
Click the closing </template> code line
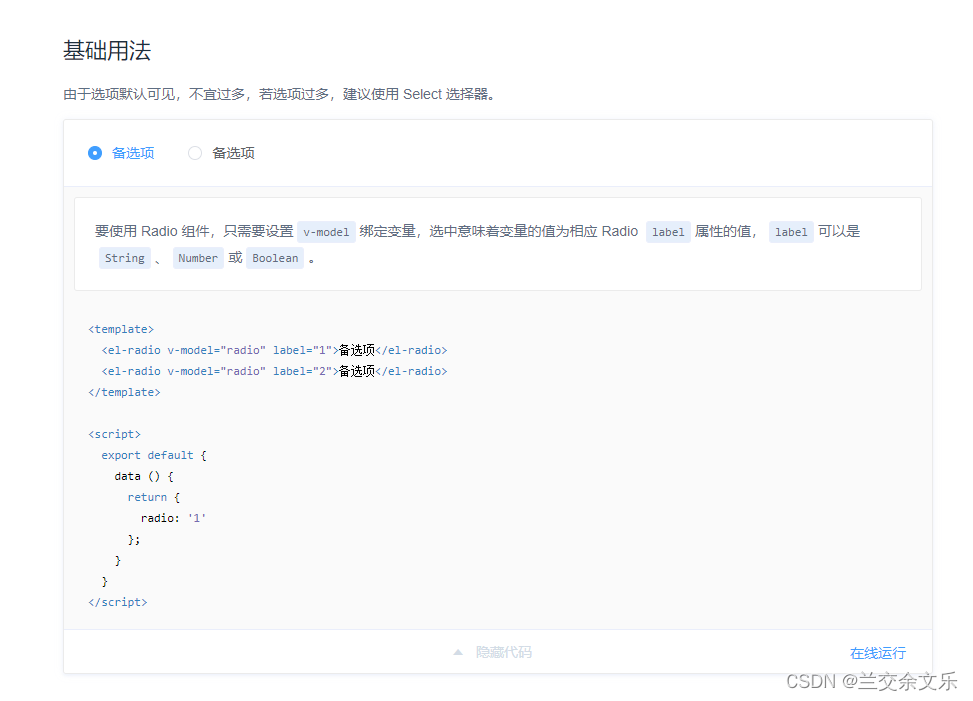click(x=124, y=393)
